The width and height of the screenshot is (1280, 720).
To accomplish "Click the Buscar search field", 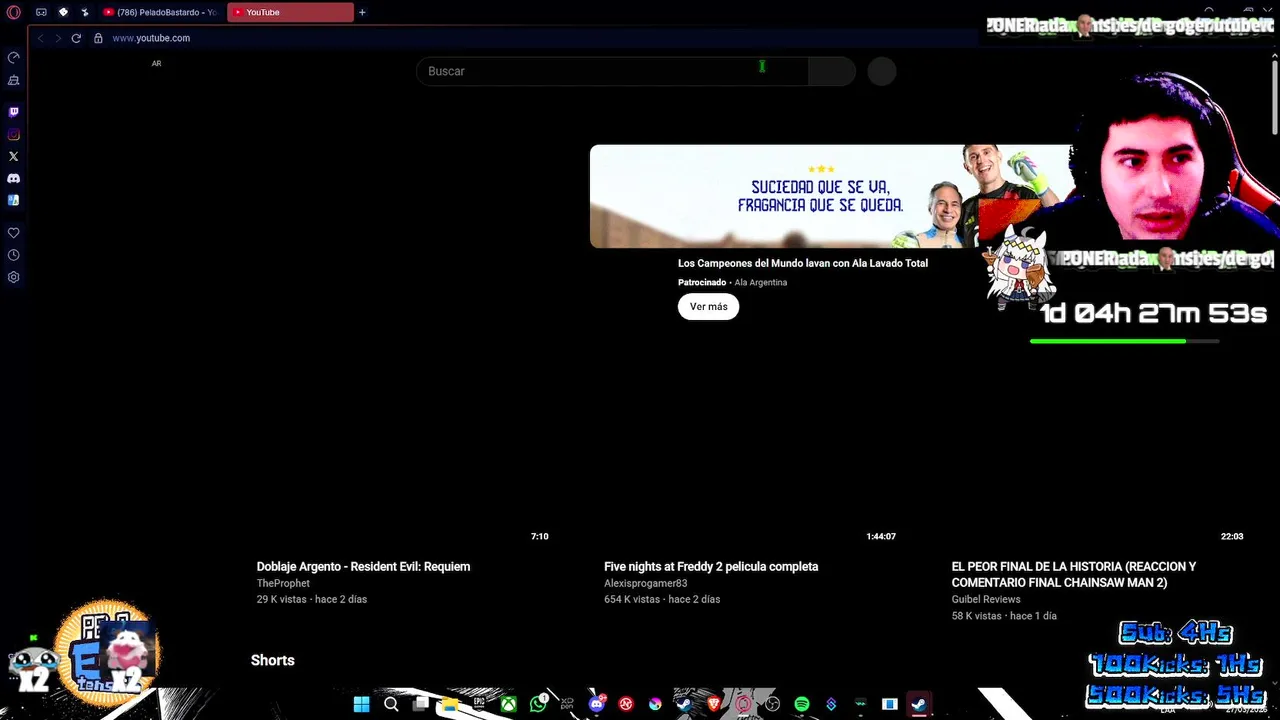I will click(612, 71).
